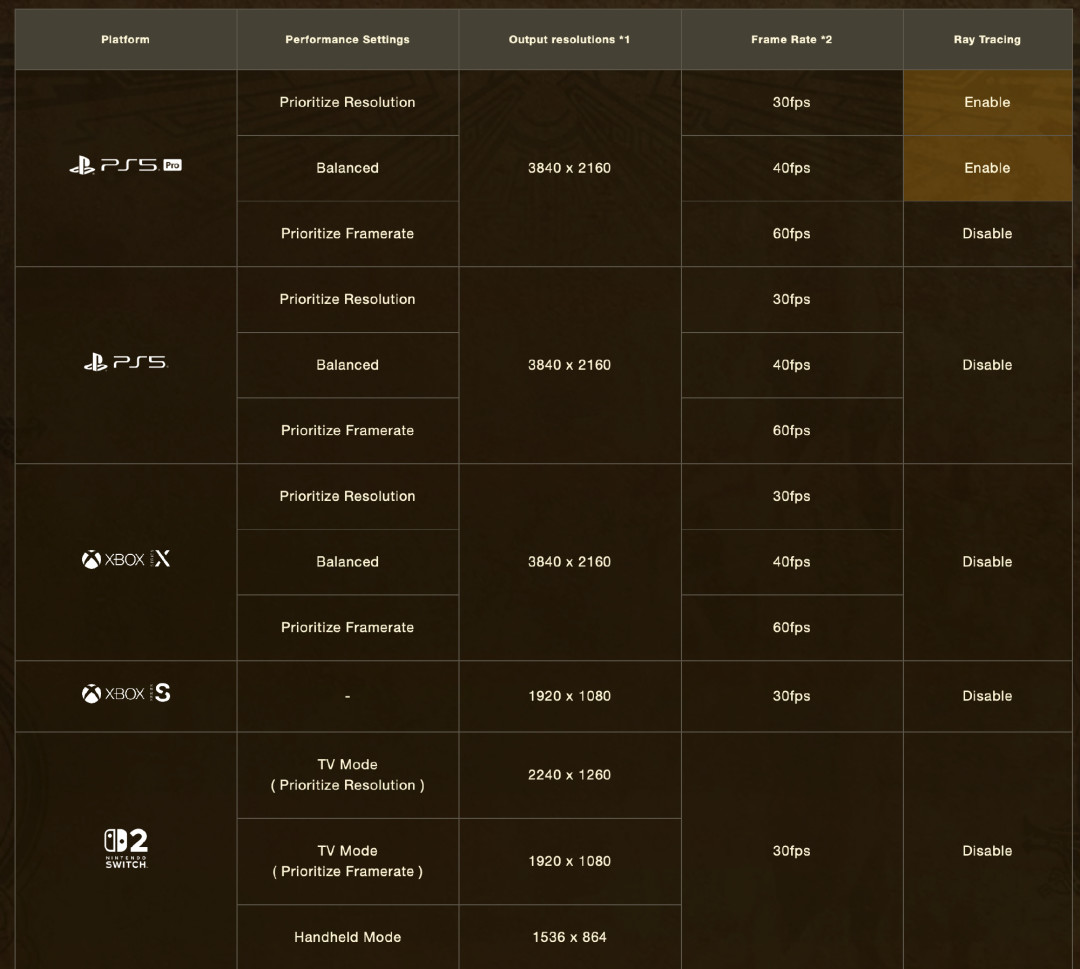Click PS5 40fps frame rate cell
The width and height of the screenshot is (1080, 969).
(791, 365)
